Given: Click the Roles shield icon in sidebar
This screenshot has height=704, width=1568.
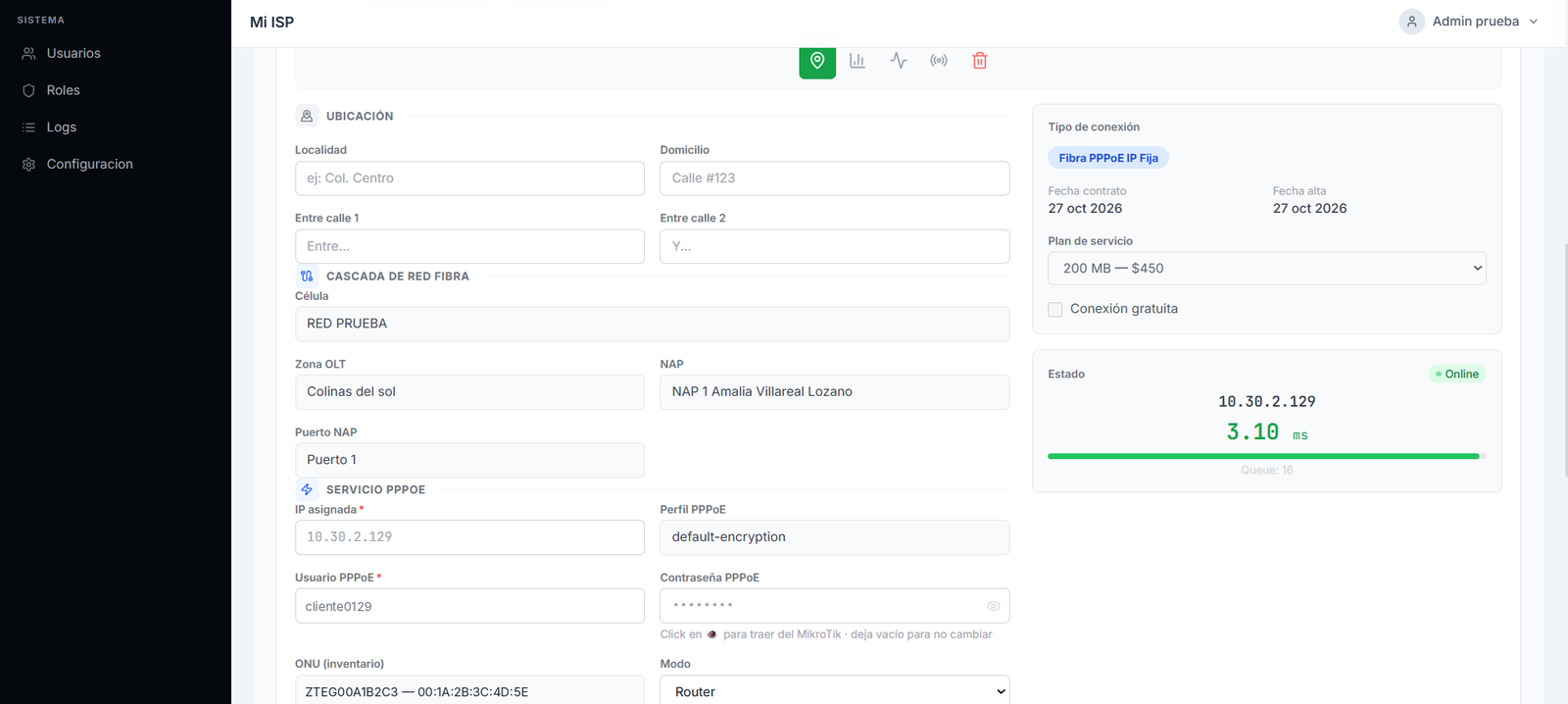Looking at the screenshot, I should [28, 90].
